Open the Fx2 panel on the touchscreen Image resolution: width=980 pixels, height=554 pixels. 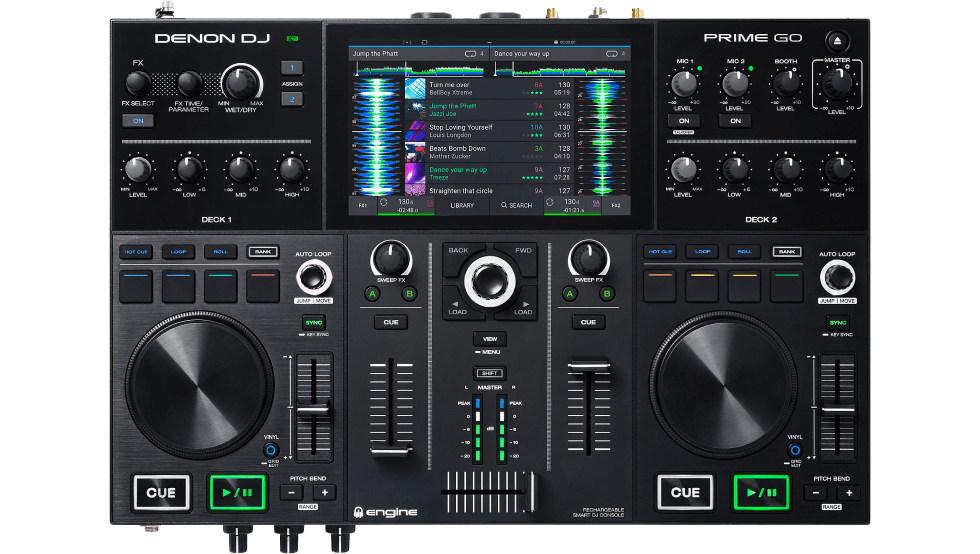(616, 205)
